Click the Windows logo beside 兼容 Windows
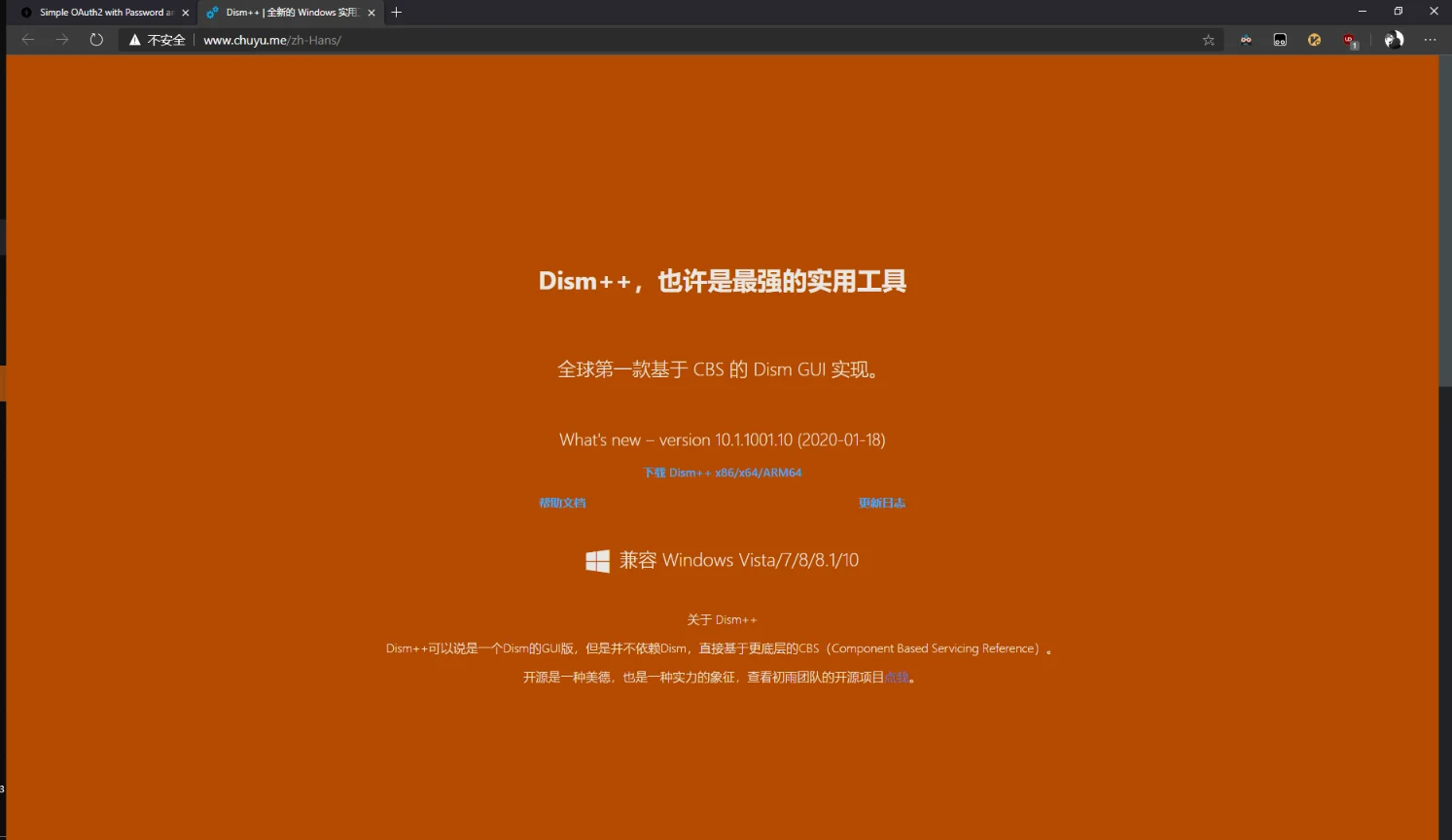Screen dimensions: 1452x840 [x=597, y=561]
